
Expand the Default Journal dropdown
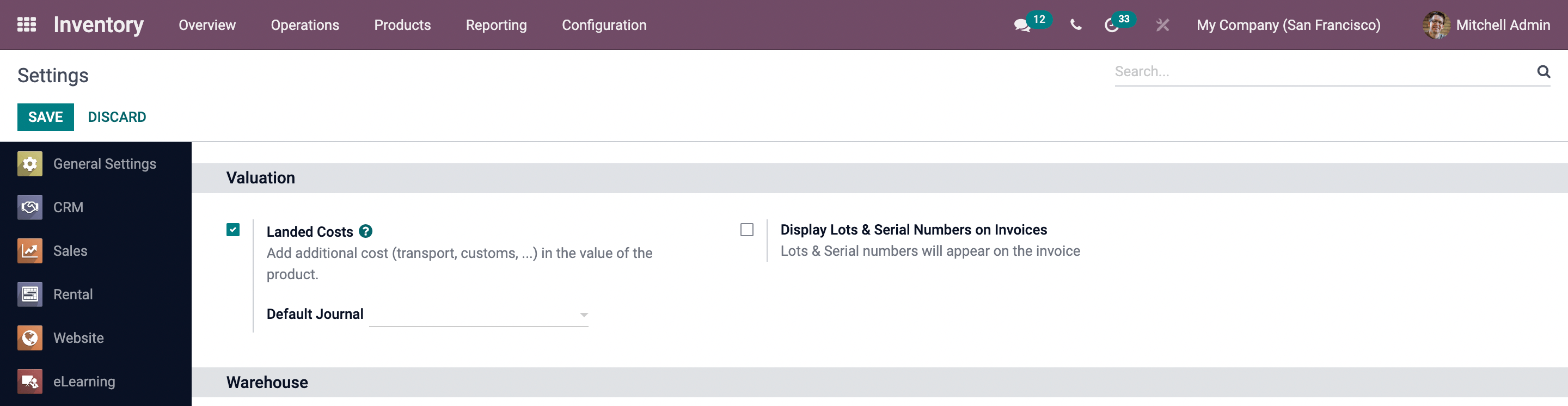click(479, 315)
